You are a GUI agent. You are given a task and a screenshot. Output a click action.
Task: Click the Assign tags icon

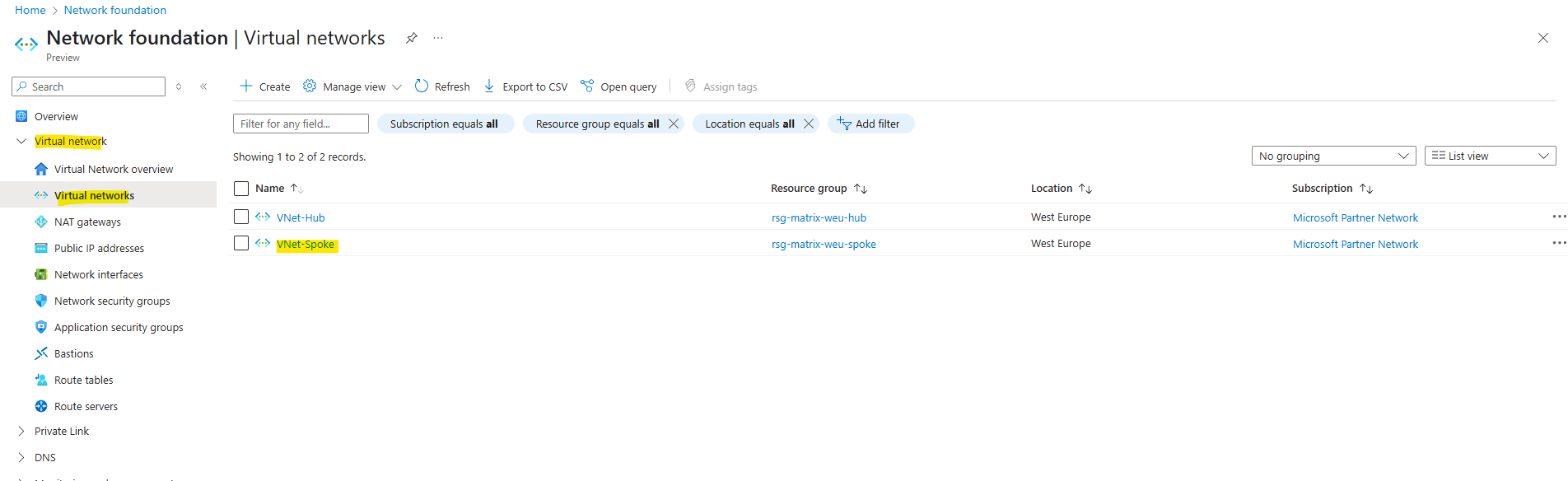(x=690, y=86)
